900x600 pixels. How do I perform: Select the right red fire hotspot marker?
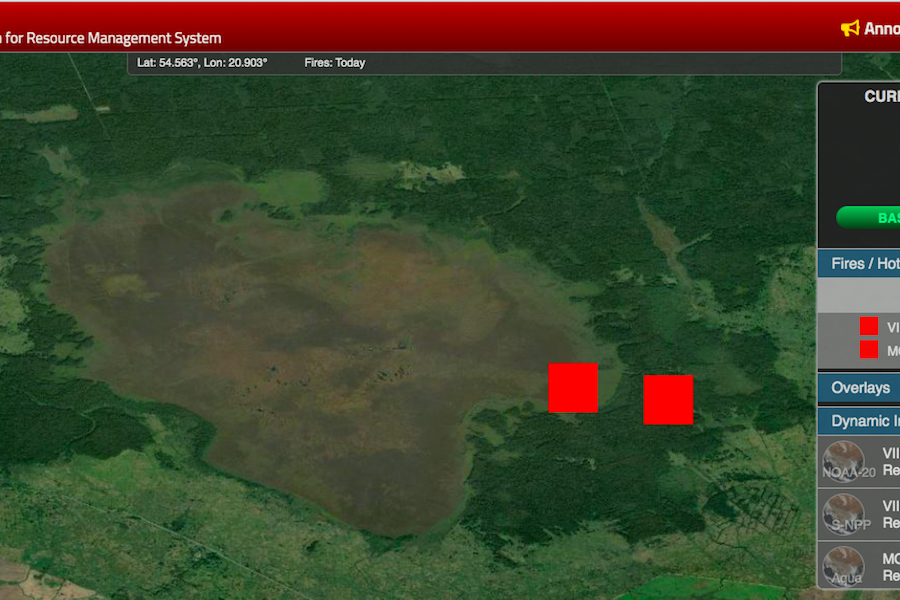668,400
